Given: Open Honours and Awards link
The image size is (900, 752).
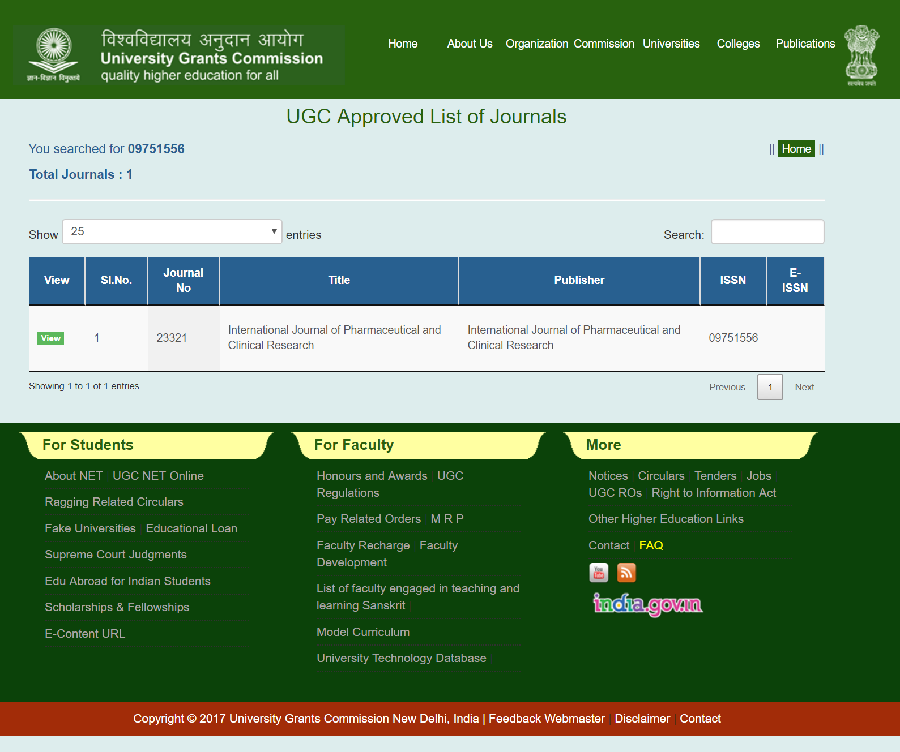Looking at the screenshot, I should click(x=372, y=476).
